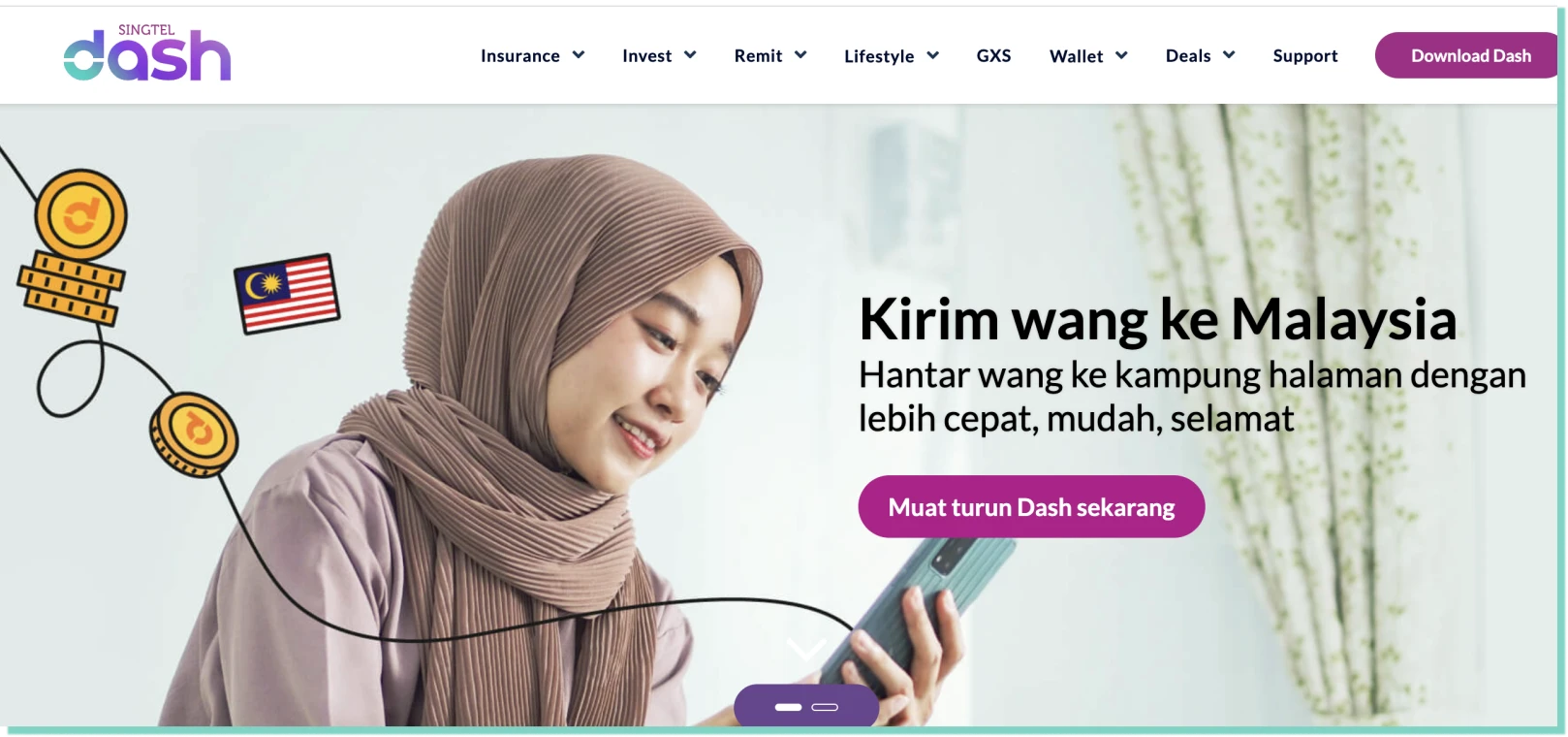Click the Kirim wang ke Malaysia heading
1568x737 pixels.
(x=1157, y=319)
